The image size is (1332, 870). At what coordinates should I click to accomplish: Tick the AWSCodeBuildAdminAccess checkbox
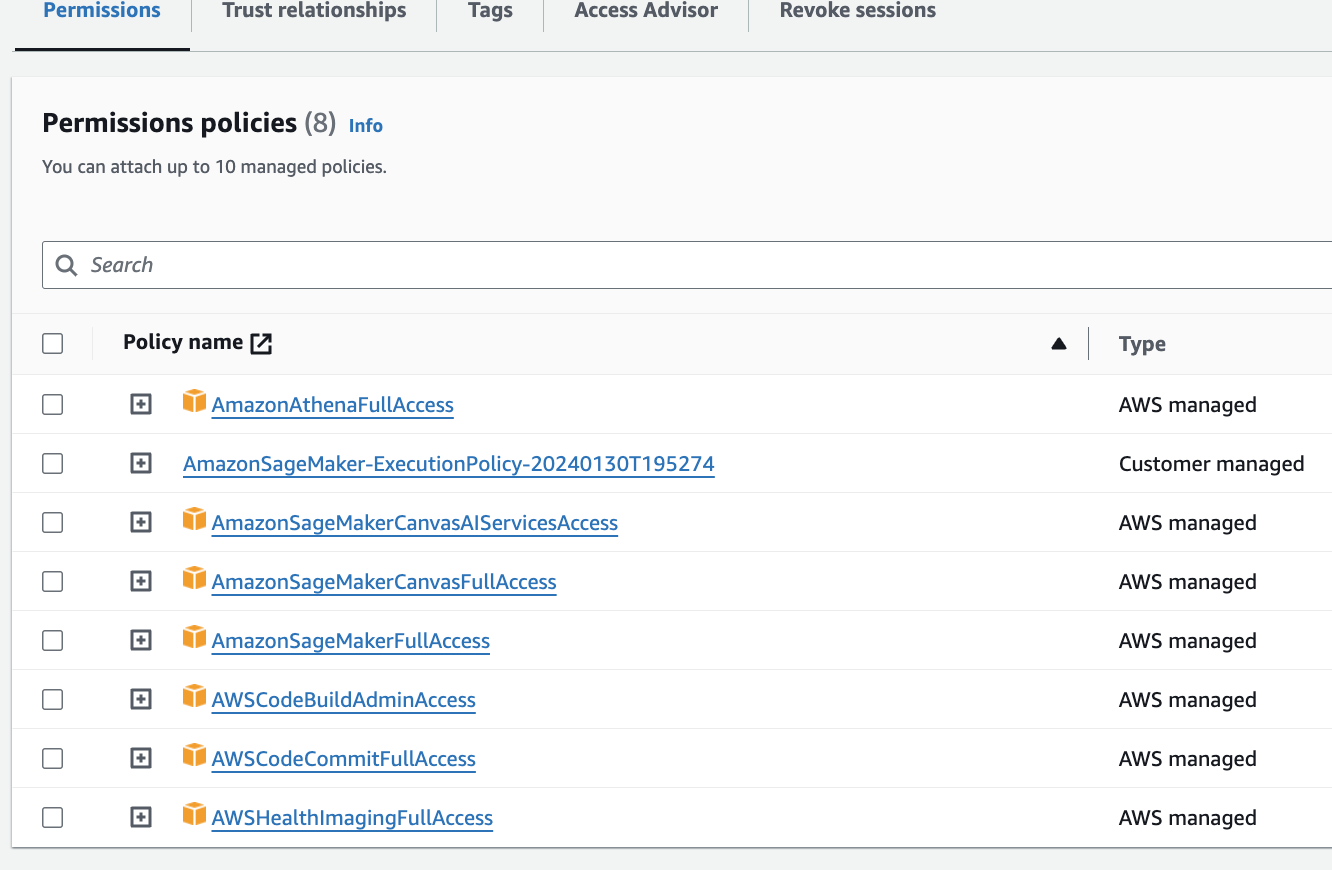53,700
